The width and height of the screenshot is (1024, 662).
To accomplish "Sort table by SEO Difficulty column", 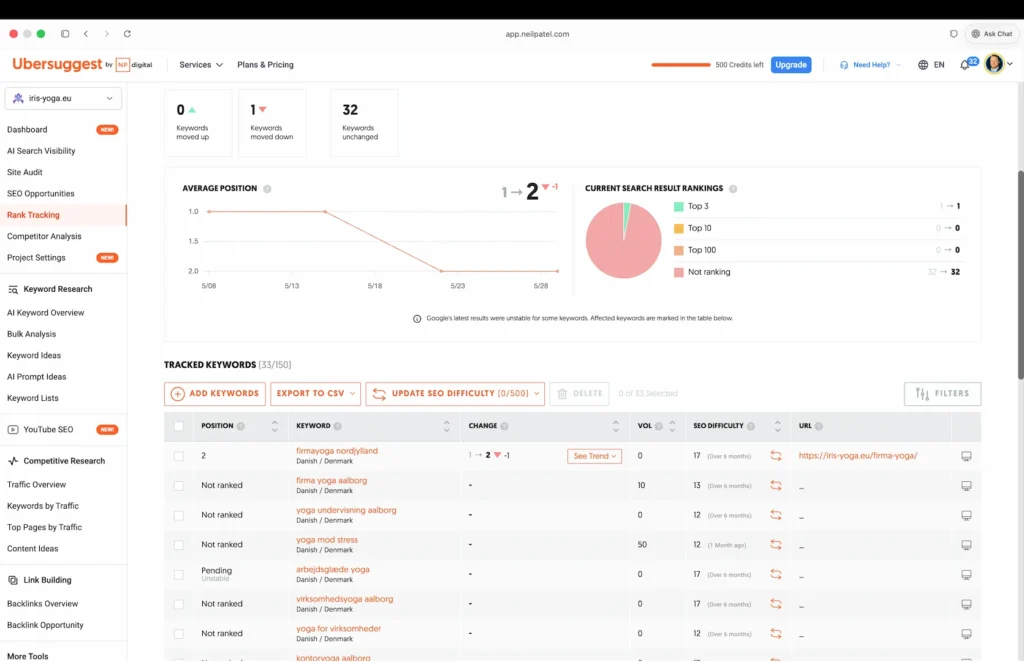I will pyautogui.click(x=777, y=426).
